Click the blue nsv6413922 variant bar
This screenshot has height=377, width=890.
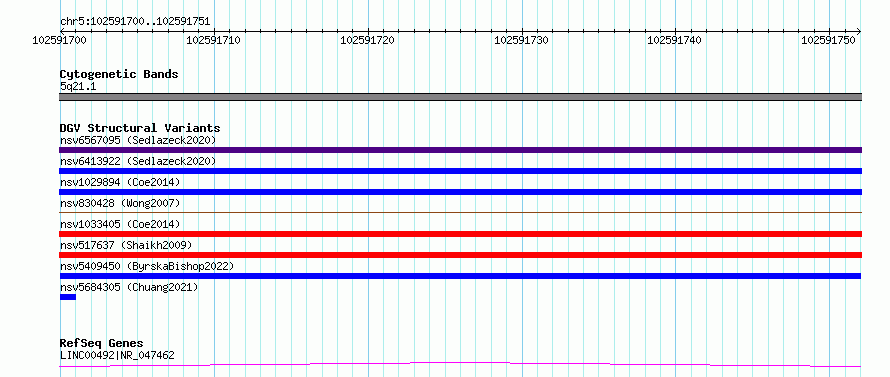click(x=460, y=171)
